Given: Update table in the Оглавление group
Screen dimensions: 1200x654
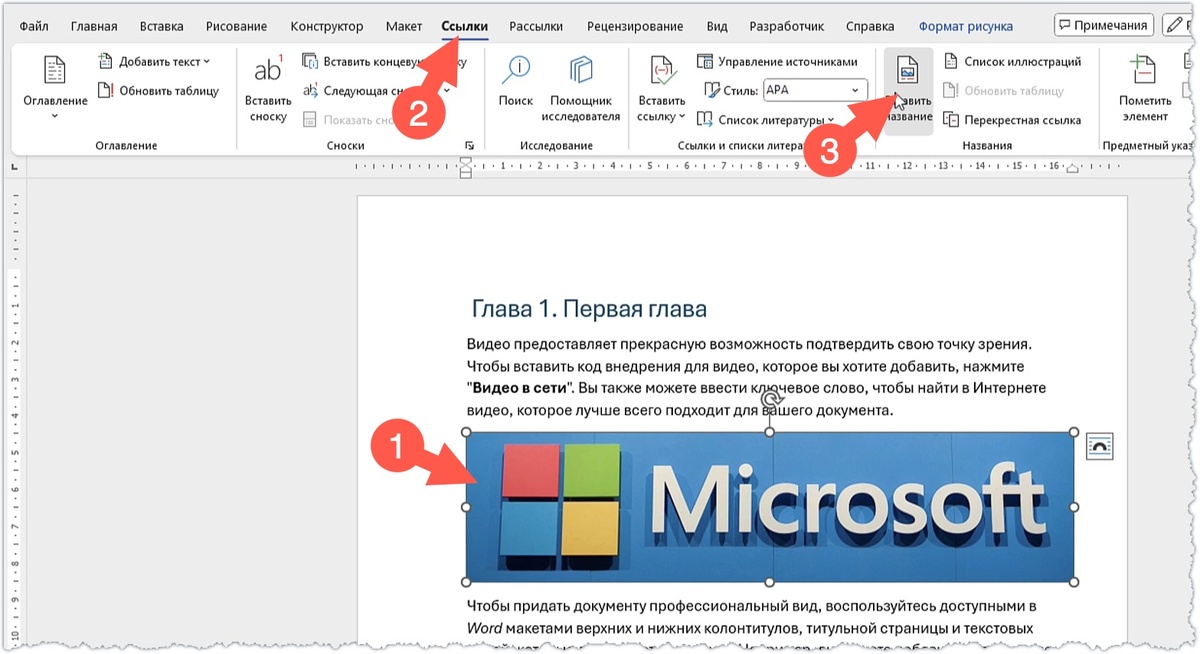Looking at the screenshot, I should [158, 91].
